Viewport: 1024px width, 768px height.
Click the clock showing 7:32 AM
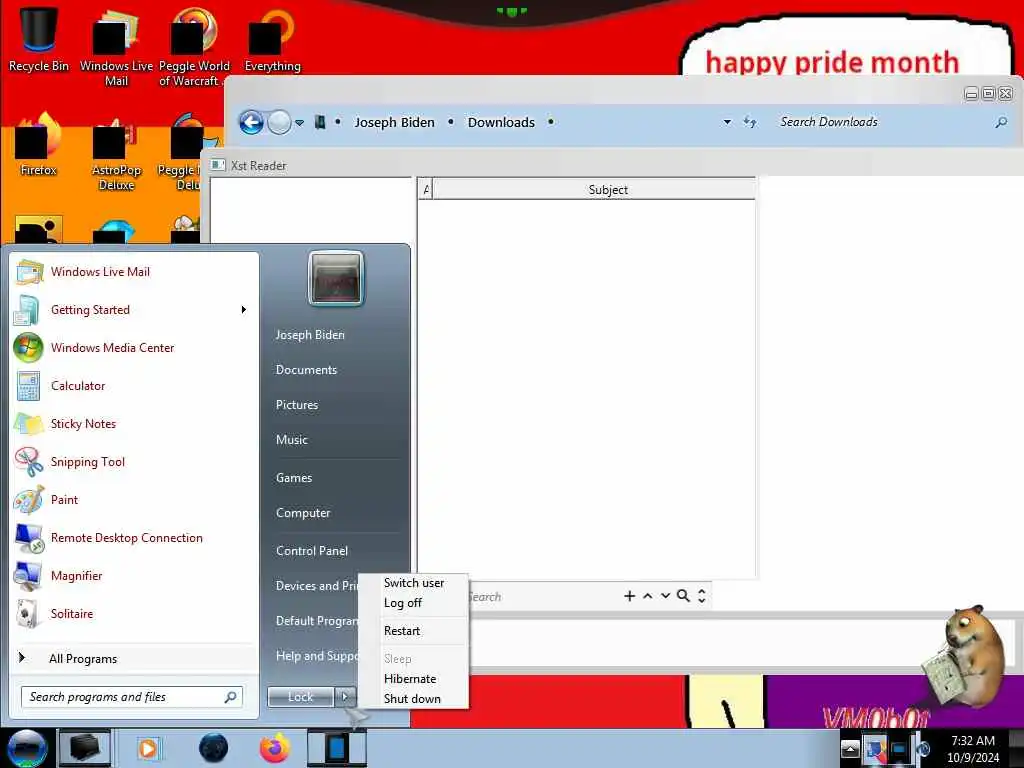[x=973, y=749]
